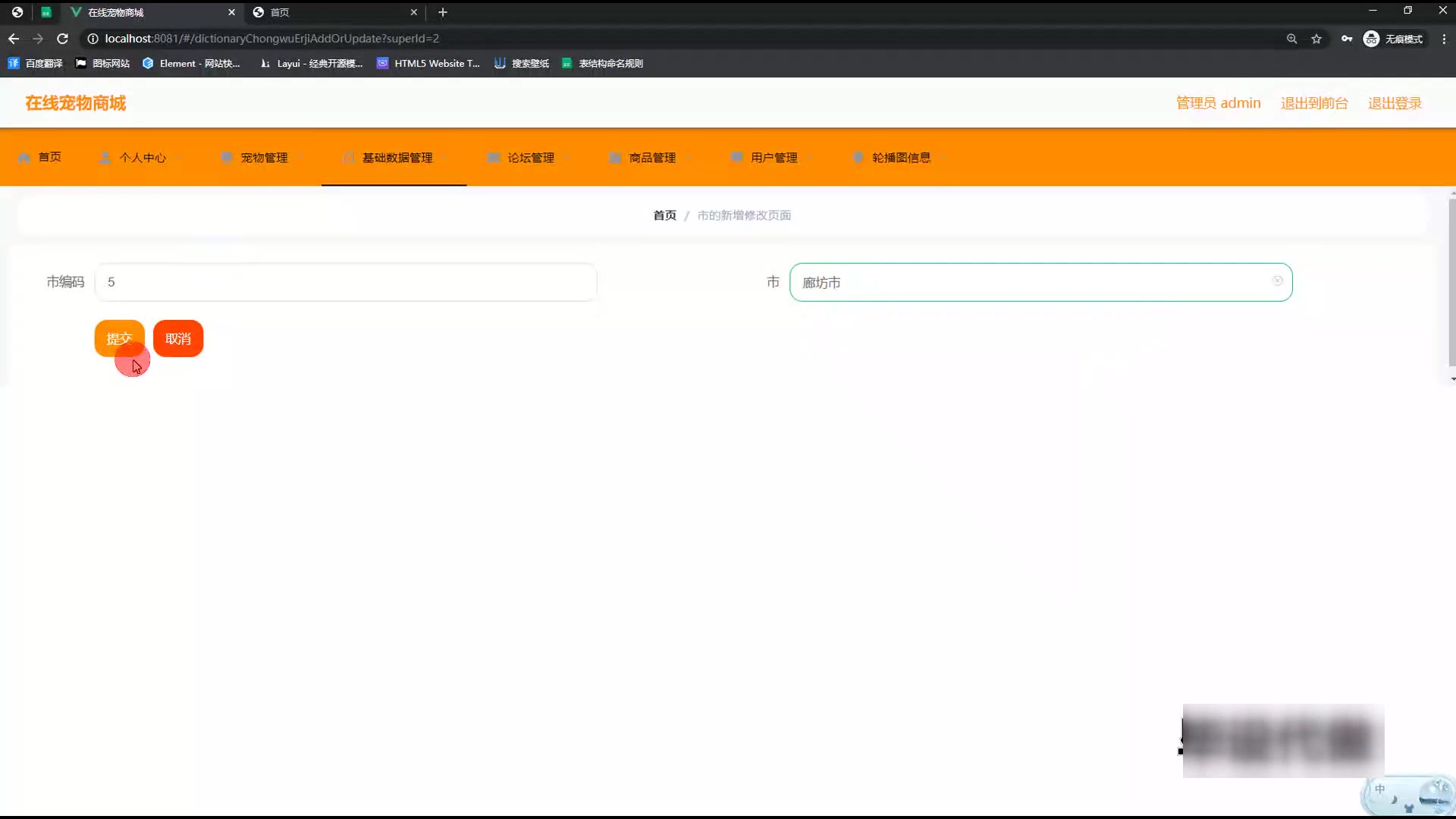Open the 首页 menu item
1456x819 pixels.
tap(39, 157)
